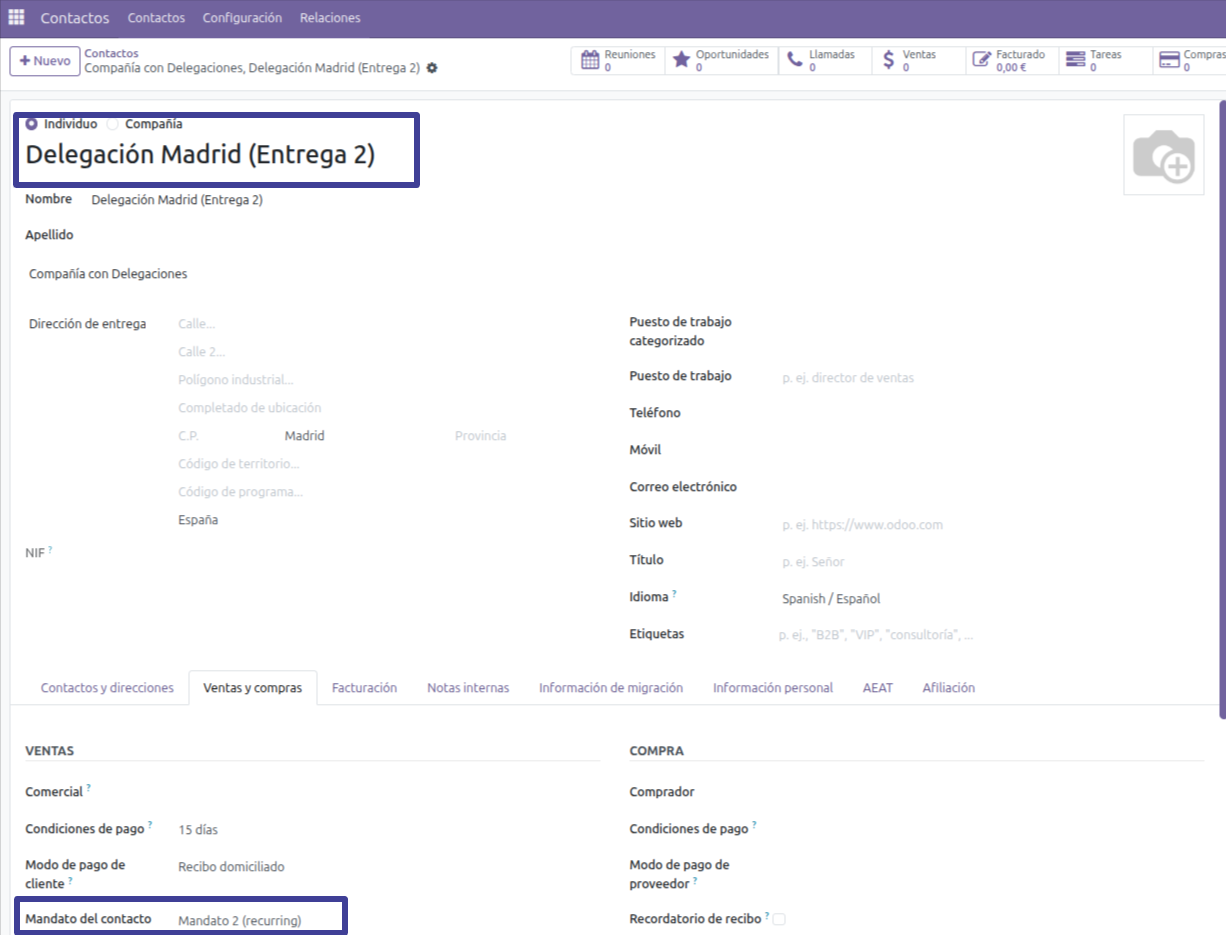This screenshot has height=935, width=1226.
Task: Upload photo via camera image placeholder
Action: click(1163, 155)
